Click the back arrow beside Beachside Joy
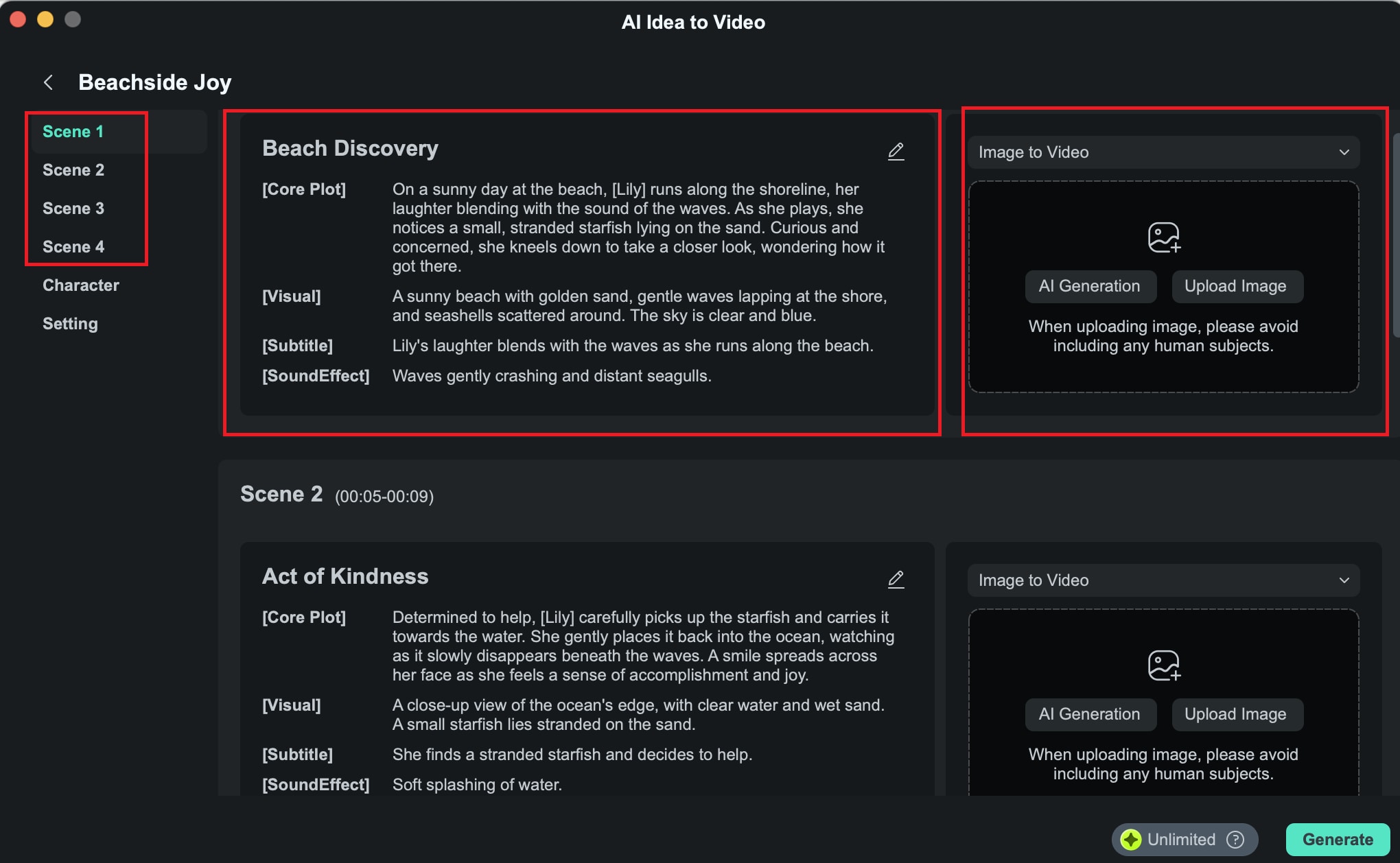Image resolution: width=1400 pixels, height=863 pixels. pyautogui.click(x=48, y=83)
